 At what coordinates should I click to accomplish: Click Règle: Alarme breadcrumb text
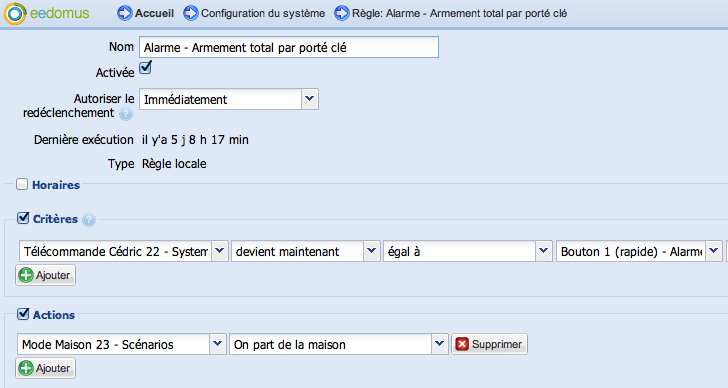coord(459,13)
